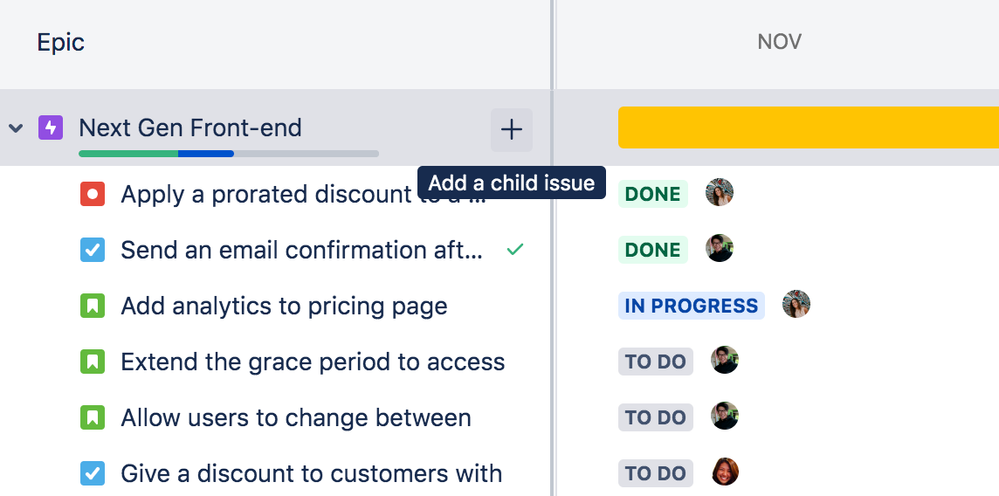
Task: Open the Next Gen Front-end epic
Action: tap(190, 128)
